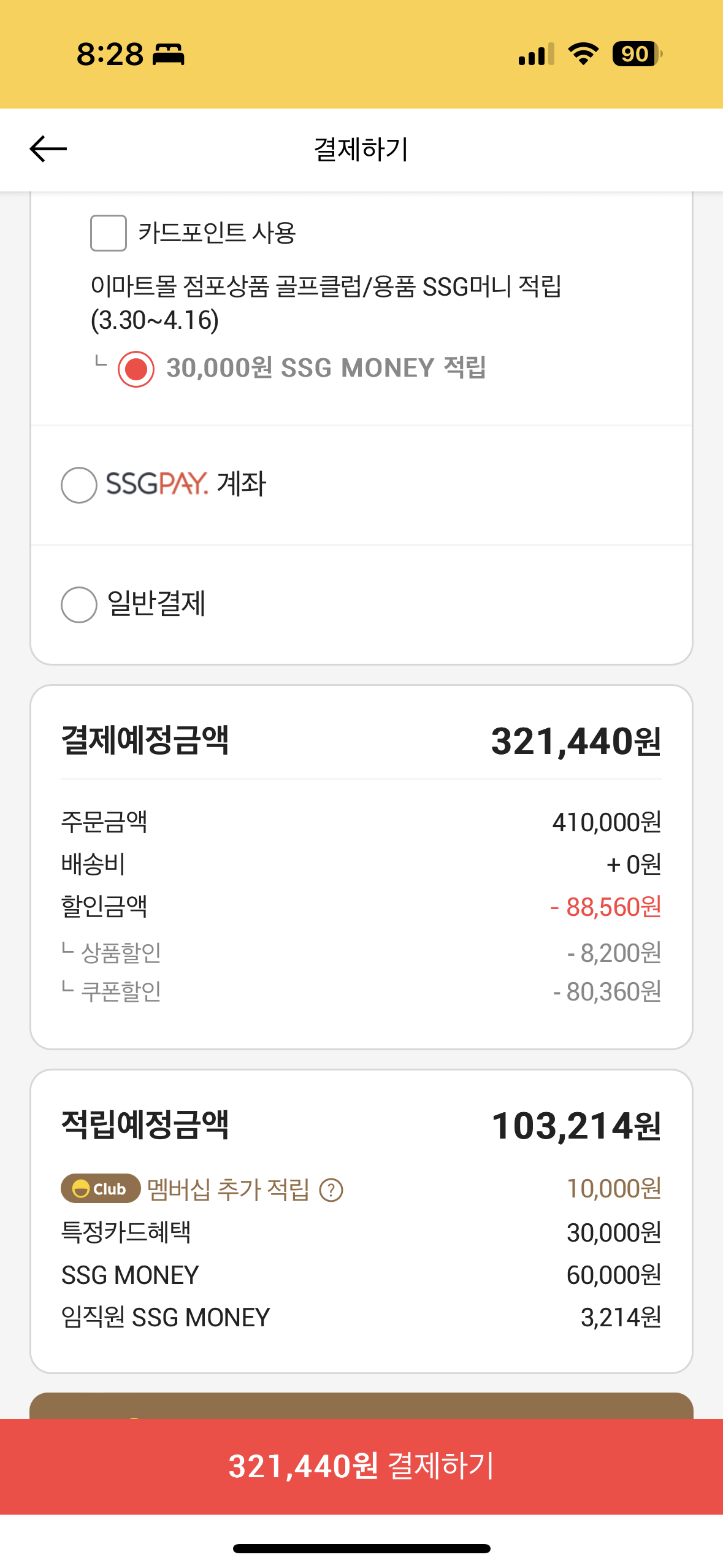The width and height of the screenshot is (723, 1568).
Task: Tap the brown banner above the pay button
Action: click(x=361, y=1405)
